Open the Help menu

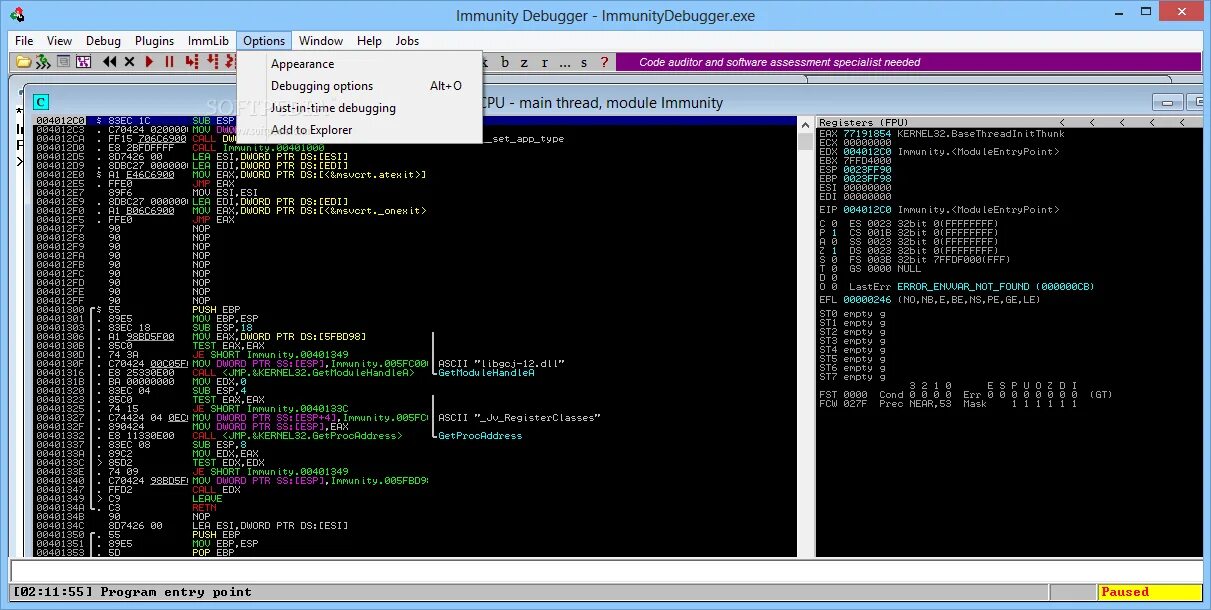click(369, 41)
